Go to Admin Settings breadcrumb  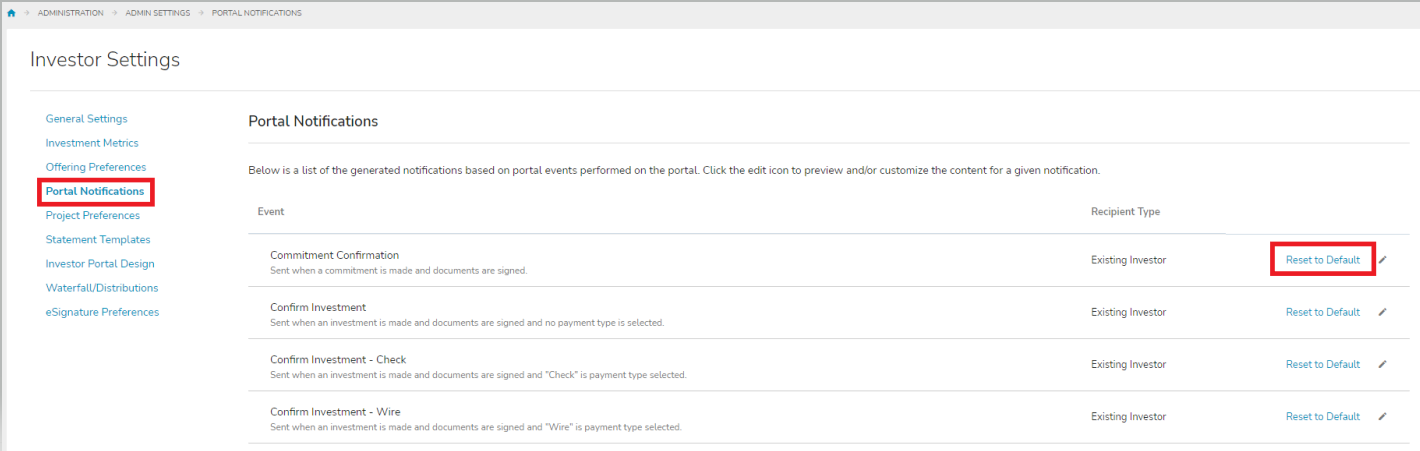click(157, 13)
